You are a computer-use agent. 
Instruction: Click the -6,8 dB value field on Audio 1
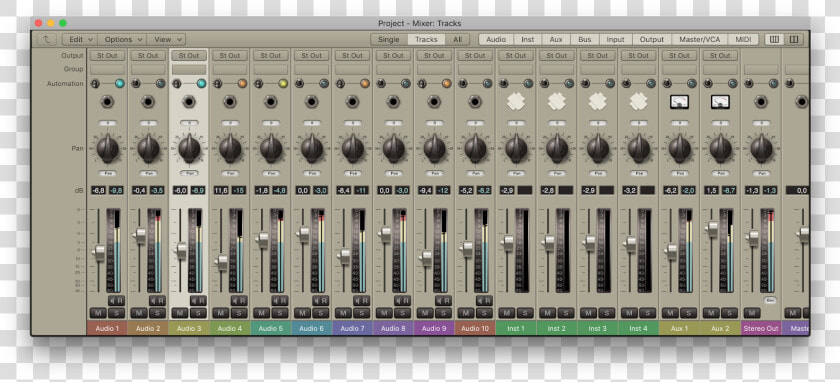coord(98,190)
